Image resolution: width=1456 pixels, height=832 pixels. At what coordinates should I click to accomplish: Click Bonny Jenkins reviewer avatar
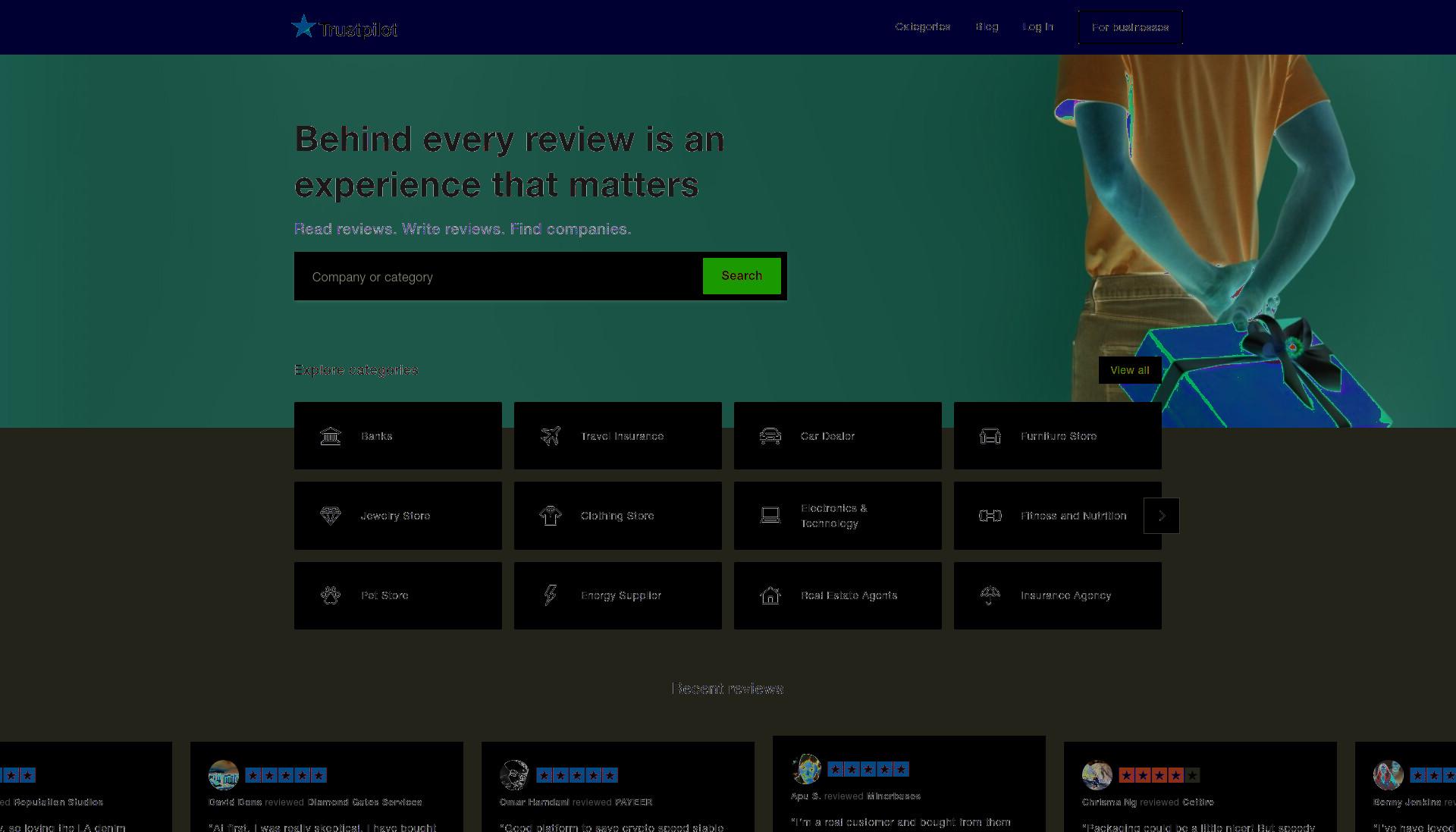(1389, 775)
